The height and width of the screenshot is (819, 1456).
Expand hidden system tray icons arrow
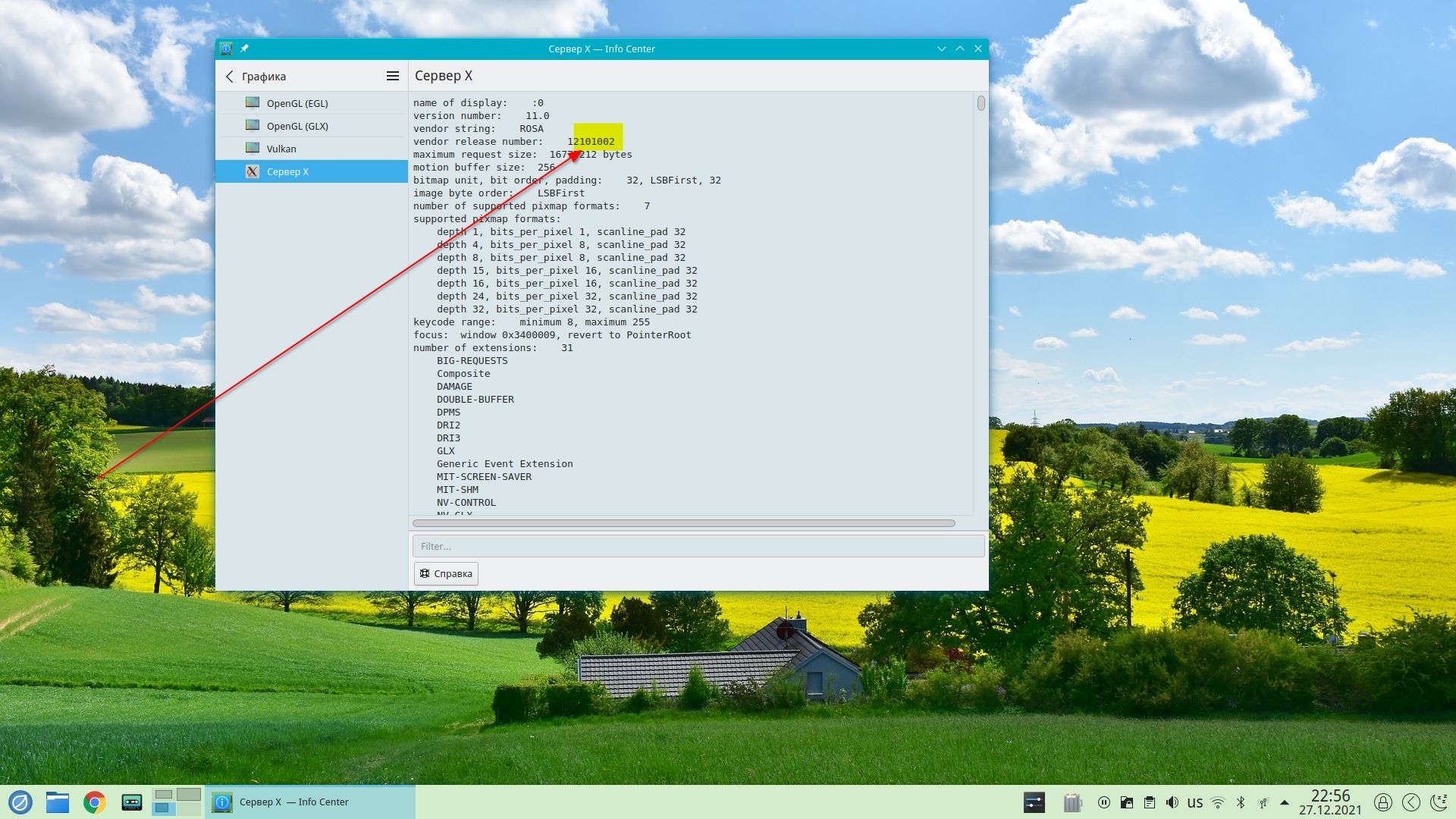click(x=1284, y=802)
